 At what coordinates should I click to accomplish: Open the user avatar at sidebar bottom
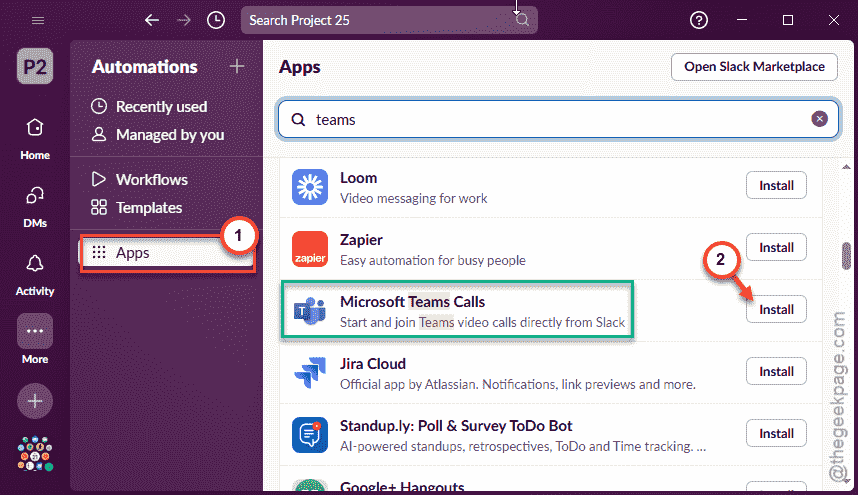(35, 453)
